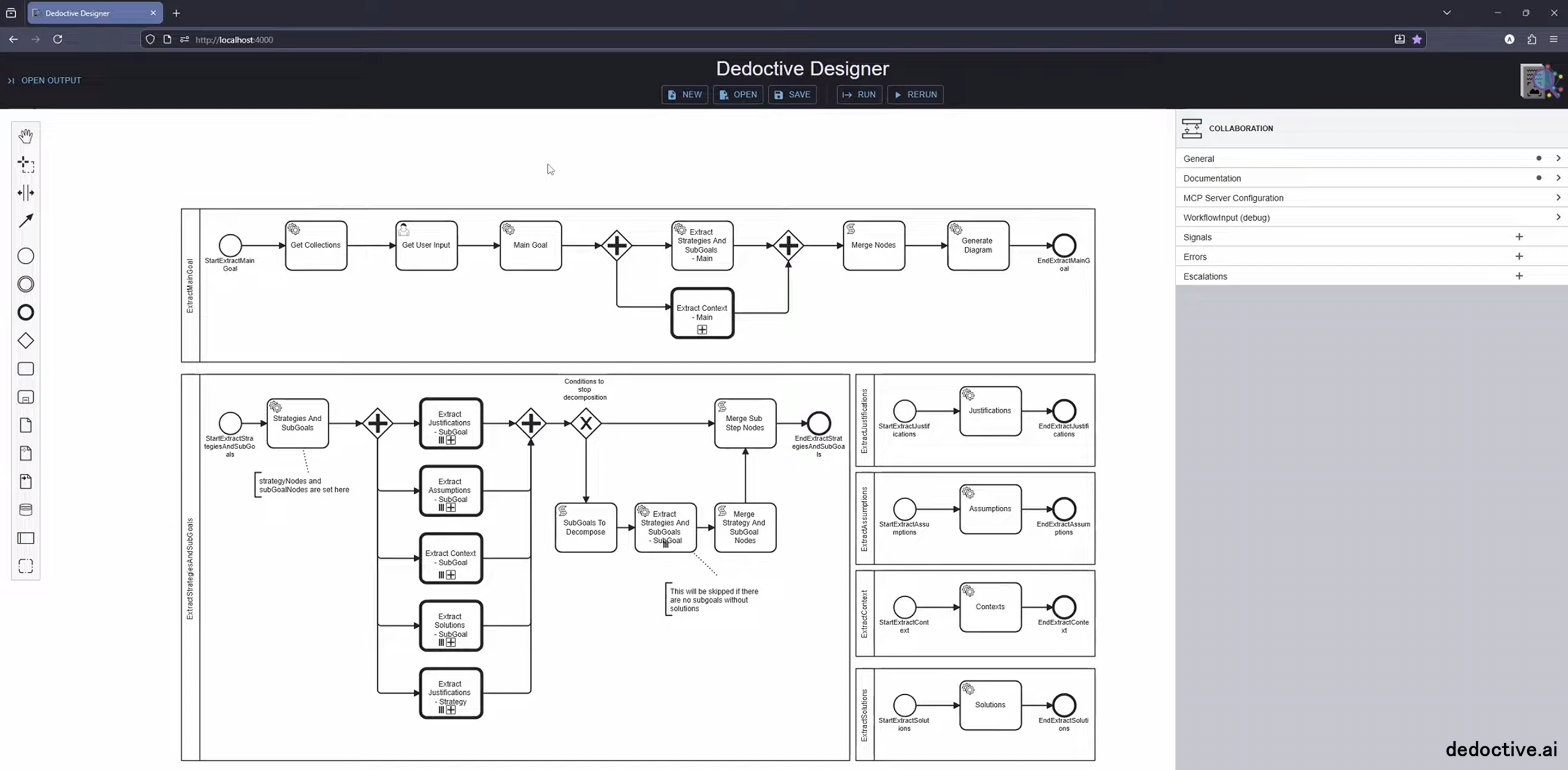Pick the task rectangle from the palette
This screenshot has width=1568, height=770.
pos(26,369)
